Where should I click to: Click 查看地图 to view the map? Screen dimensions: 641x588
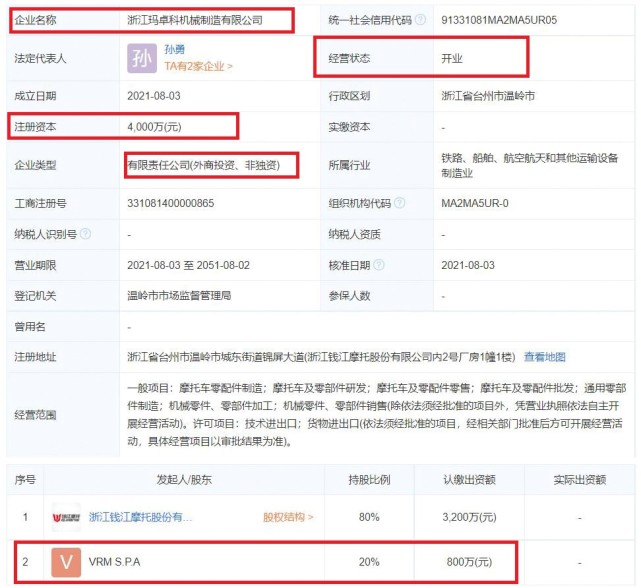(x=545, y=357)
